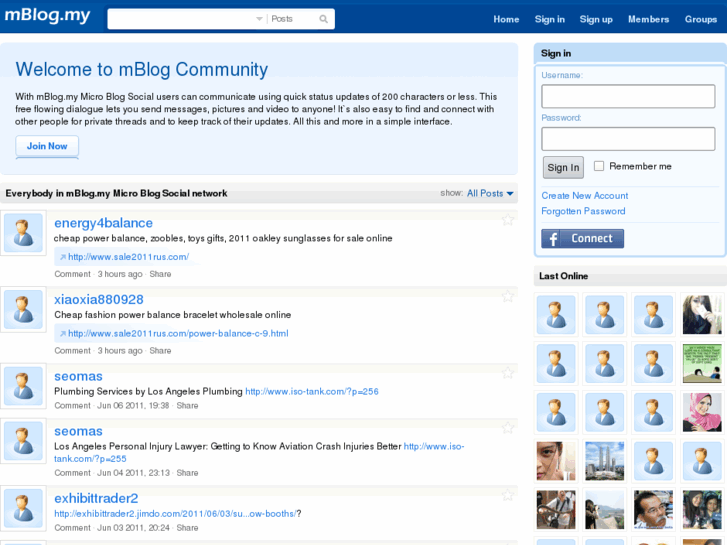
Task: Open the Sign up menu item
Action: click(x=596, y=19)
